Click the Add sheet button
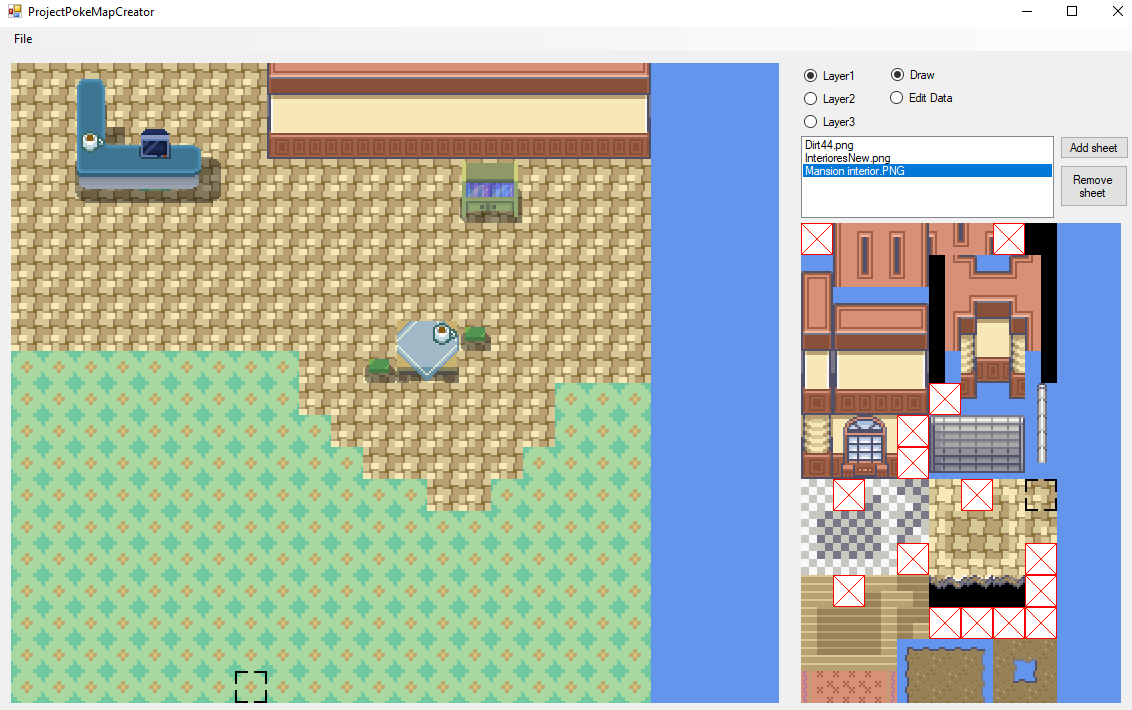The width and height of the screenshot is (1132, 710). coord(1093,148)
